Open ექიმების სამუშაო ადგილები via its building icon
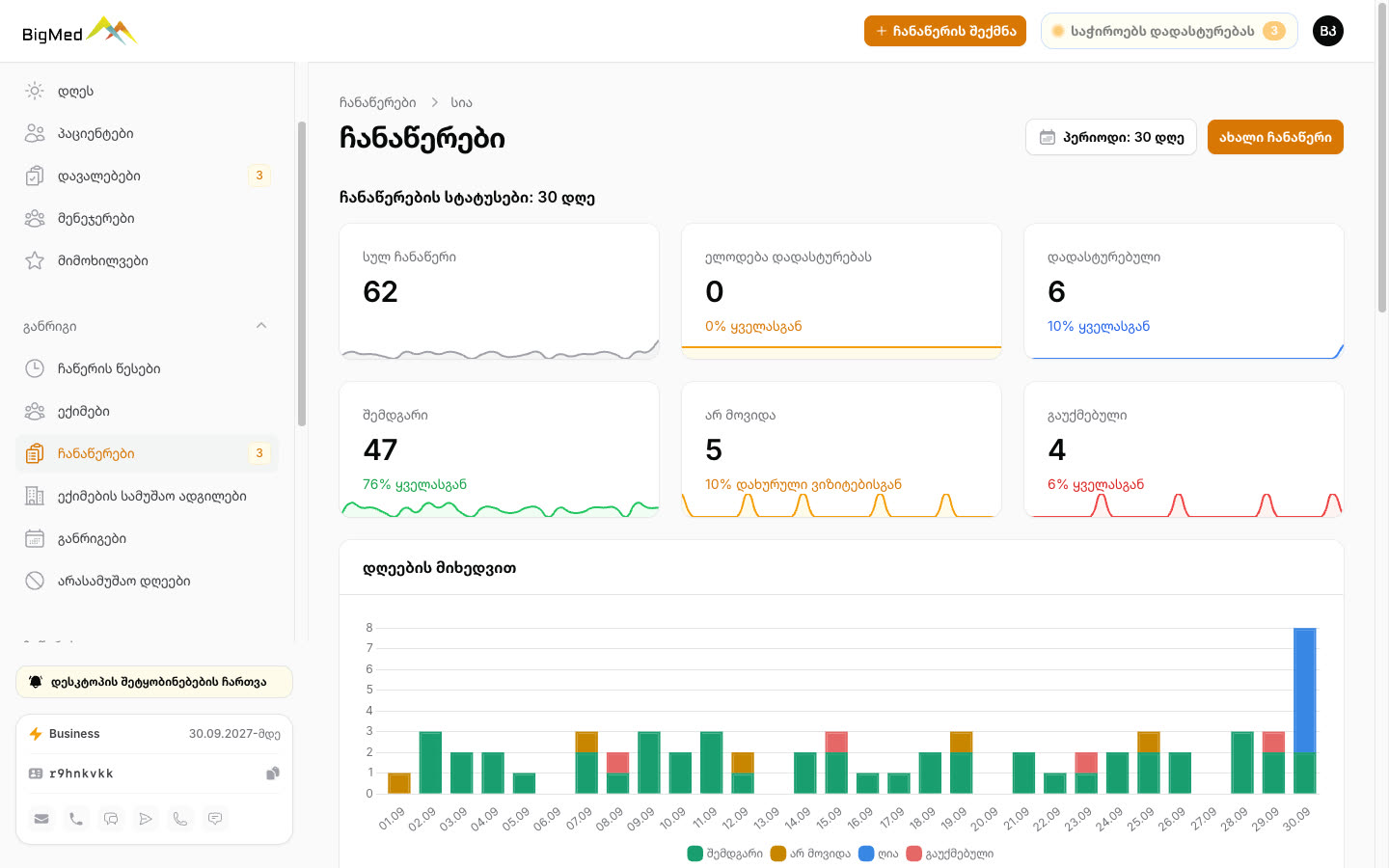Image resolution: width=1389 pixels, height=868 pixels. pos(35,496)
